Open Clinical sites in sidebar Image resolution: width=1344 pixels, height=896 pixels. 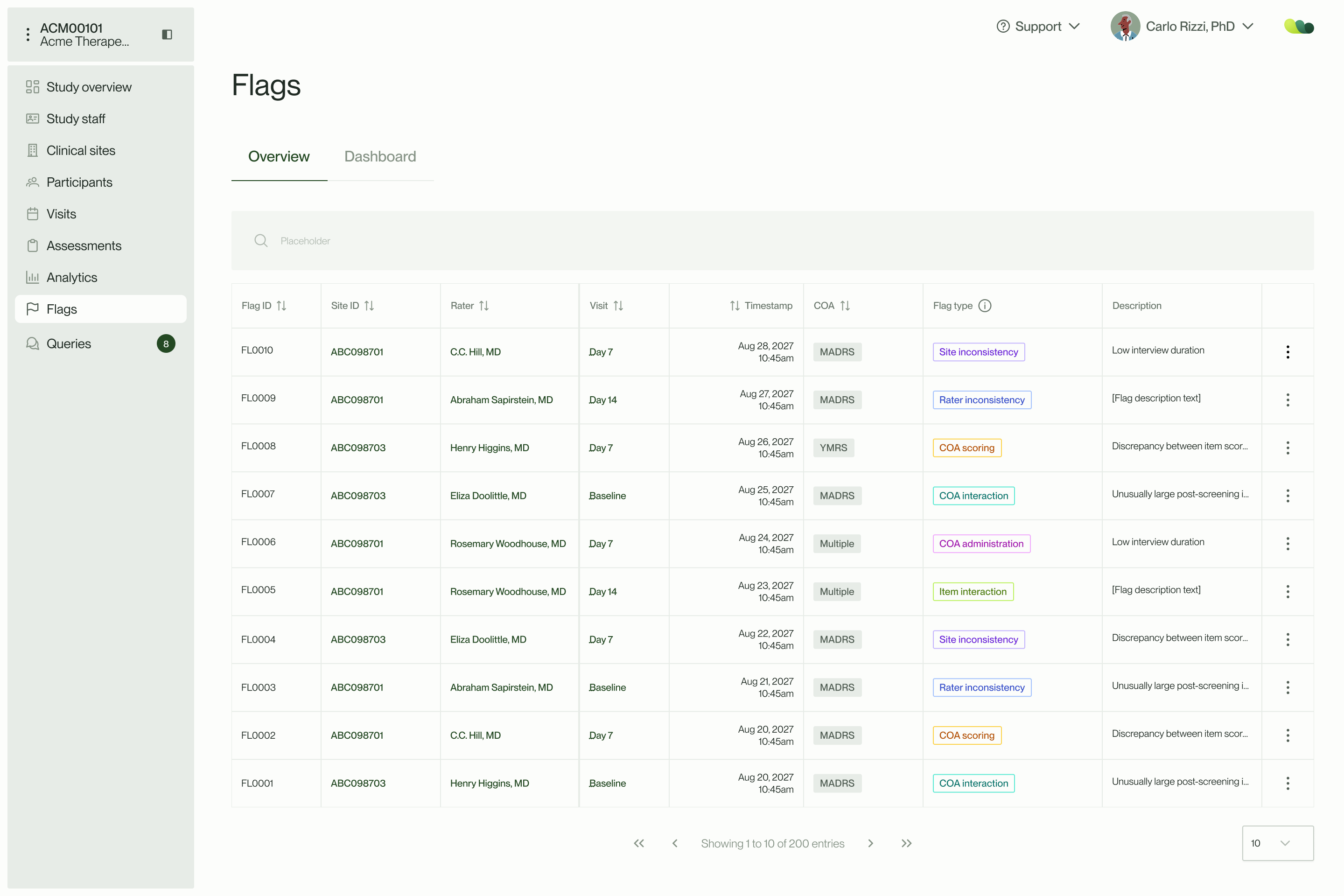pyautogui.click(x=101, y=150)
